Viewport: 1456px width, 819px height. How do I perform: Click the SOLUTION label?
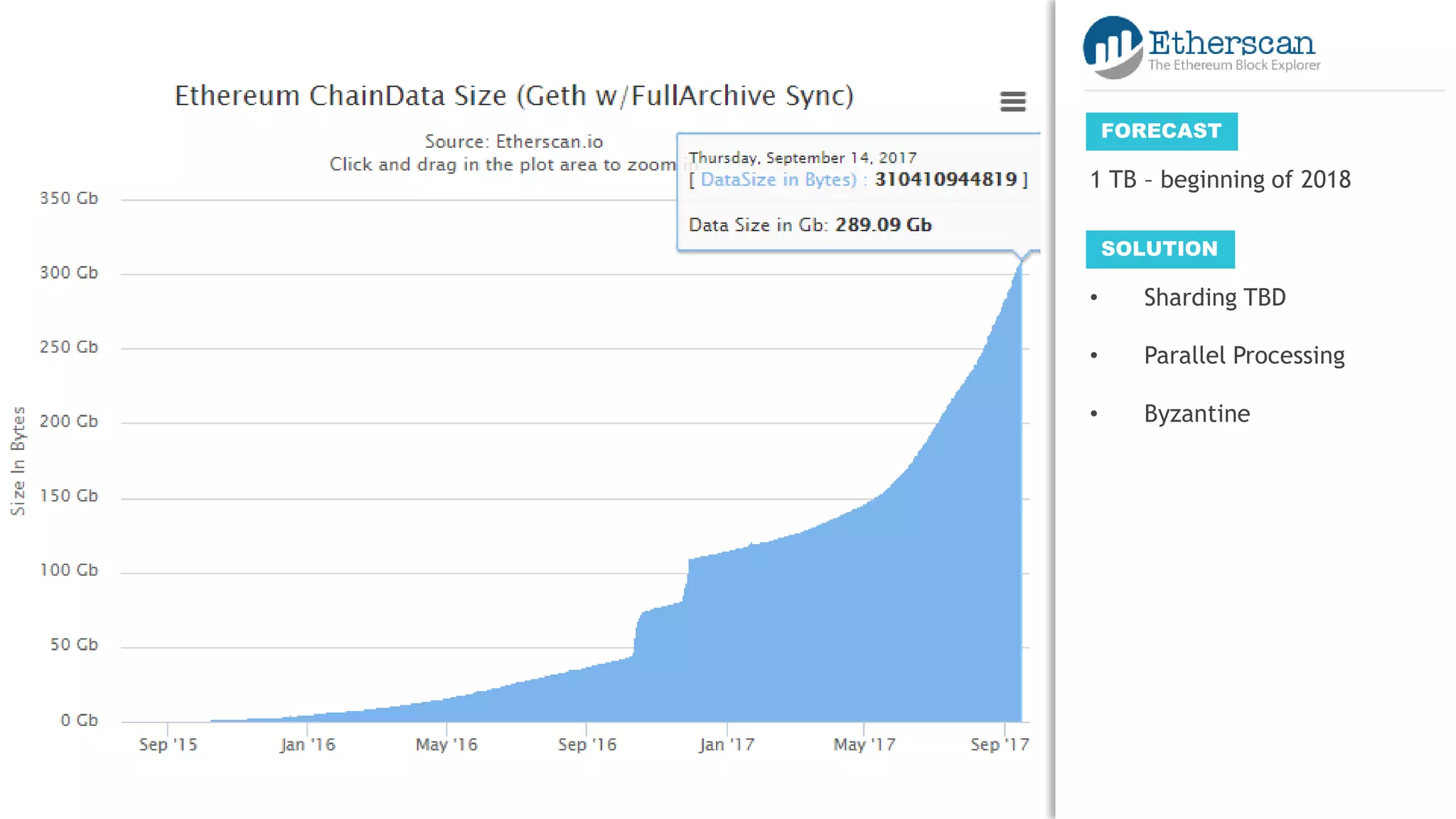[1160, 249]
